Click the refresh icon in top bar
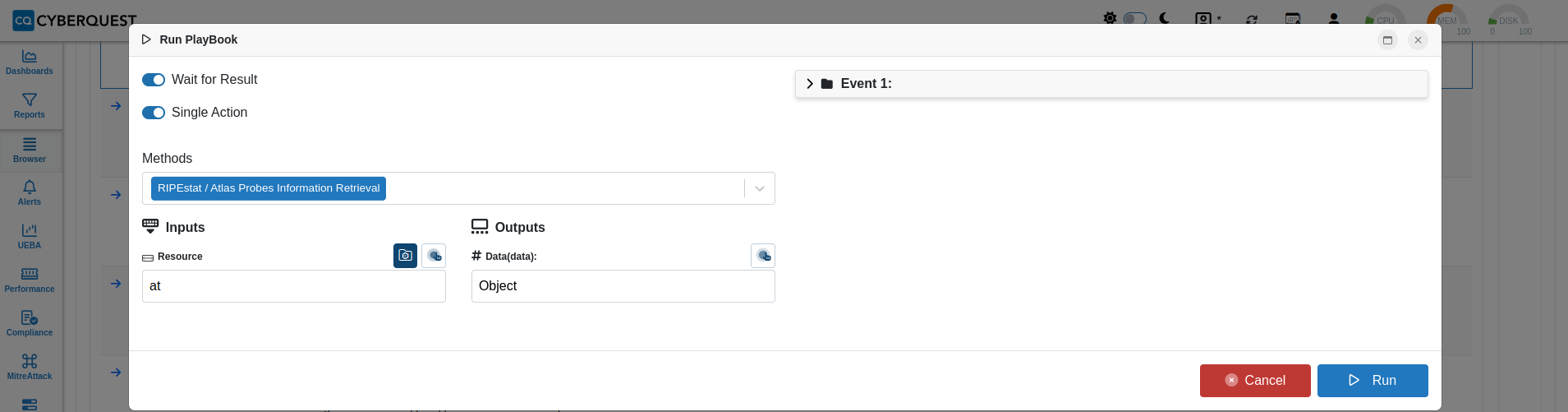Image resolution: width=1568 pixels, height=412 pixels. (1252, 19)
